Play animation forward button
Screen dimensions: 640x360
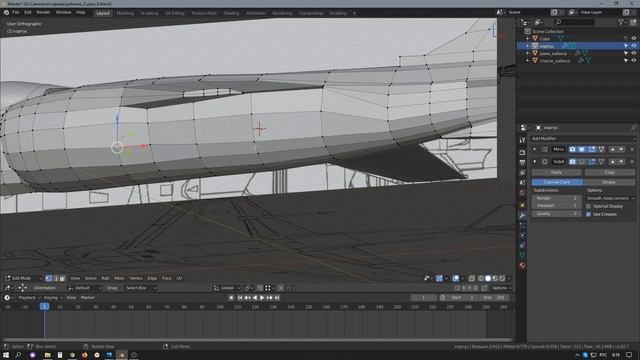[262, 298]
